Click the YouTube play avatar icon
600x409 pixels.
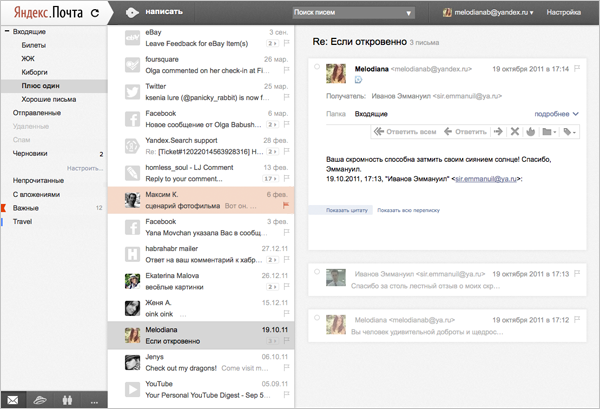132,389
